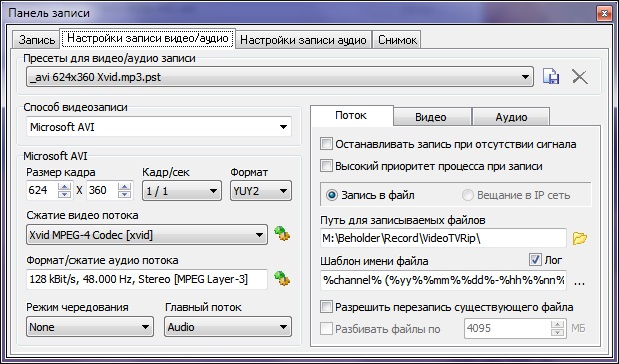The image size is (619, 364).
Task: Close the Панель записи window
Action: 604,13
